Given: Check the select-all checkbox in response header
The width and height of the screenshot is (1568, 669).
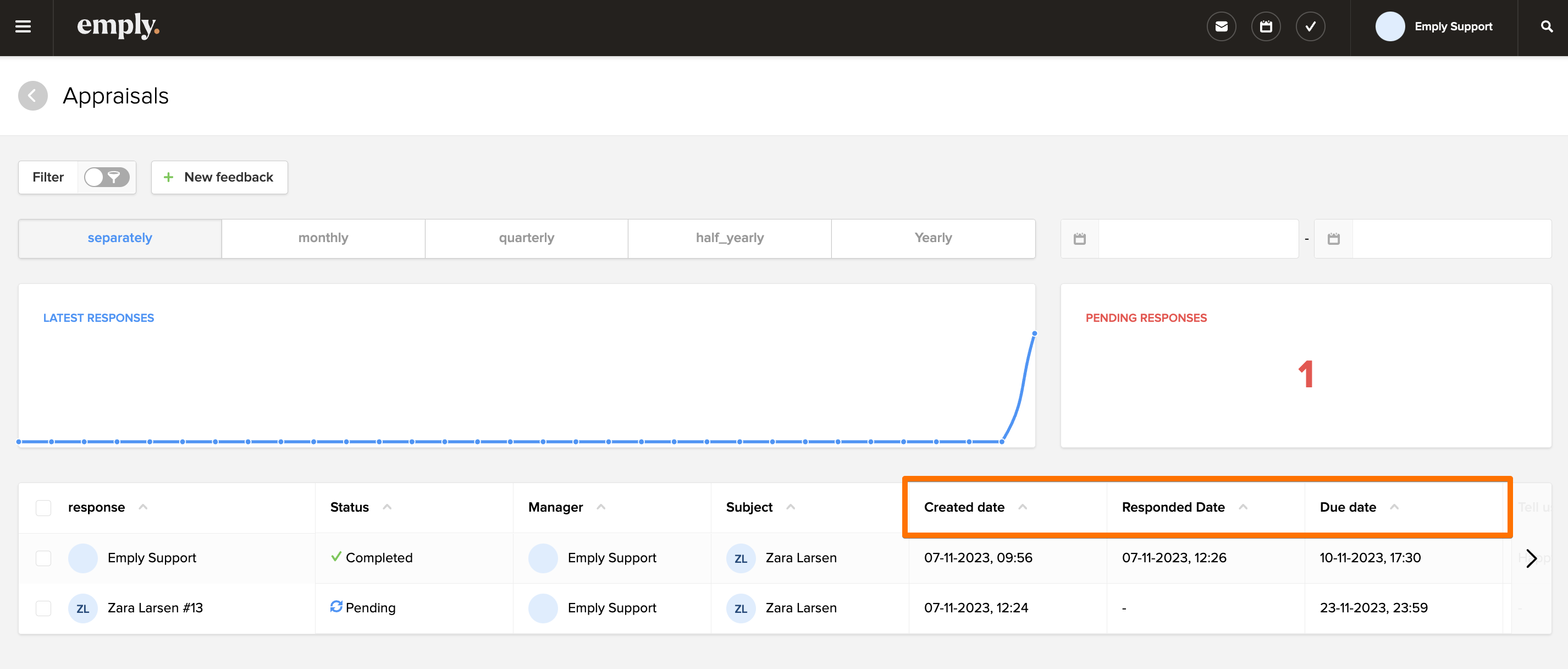Looking at the screenshot, I should [43, 508].
